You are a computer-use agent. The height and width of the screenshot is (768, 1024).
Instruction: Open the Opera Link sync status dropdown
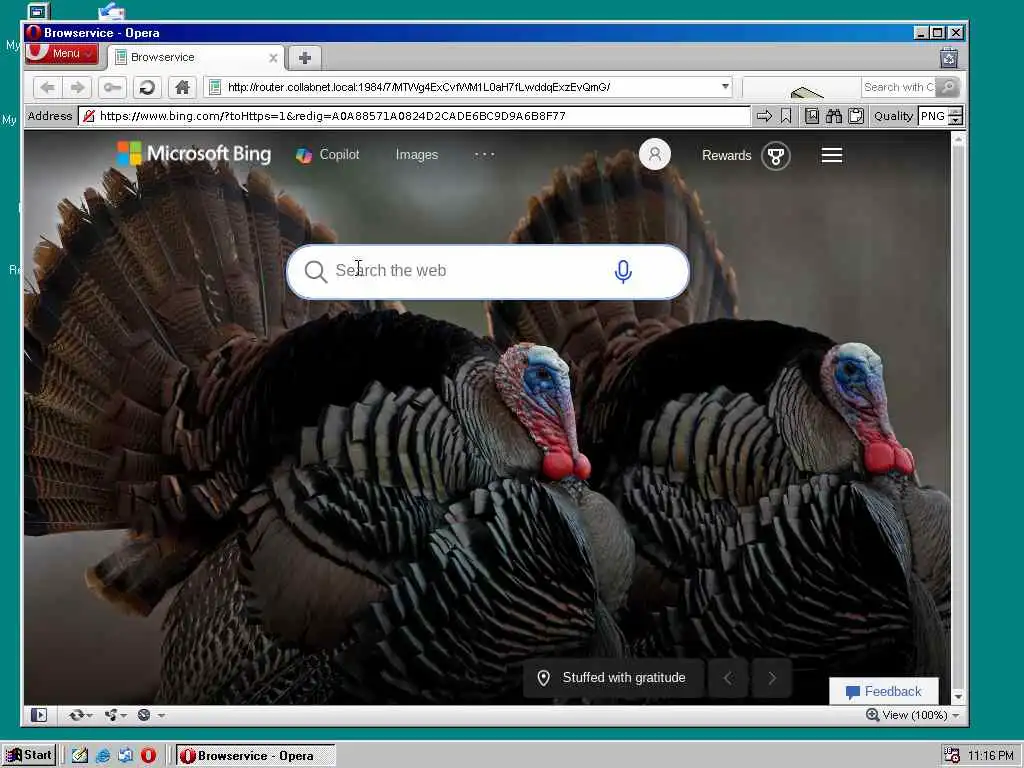[81, 716]
